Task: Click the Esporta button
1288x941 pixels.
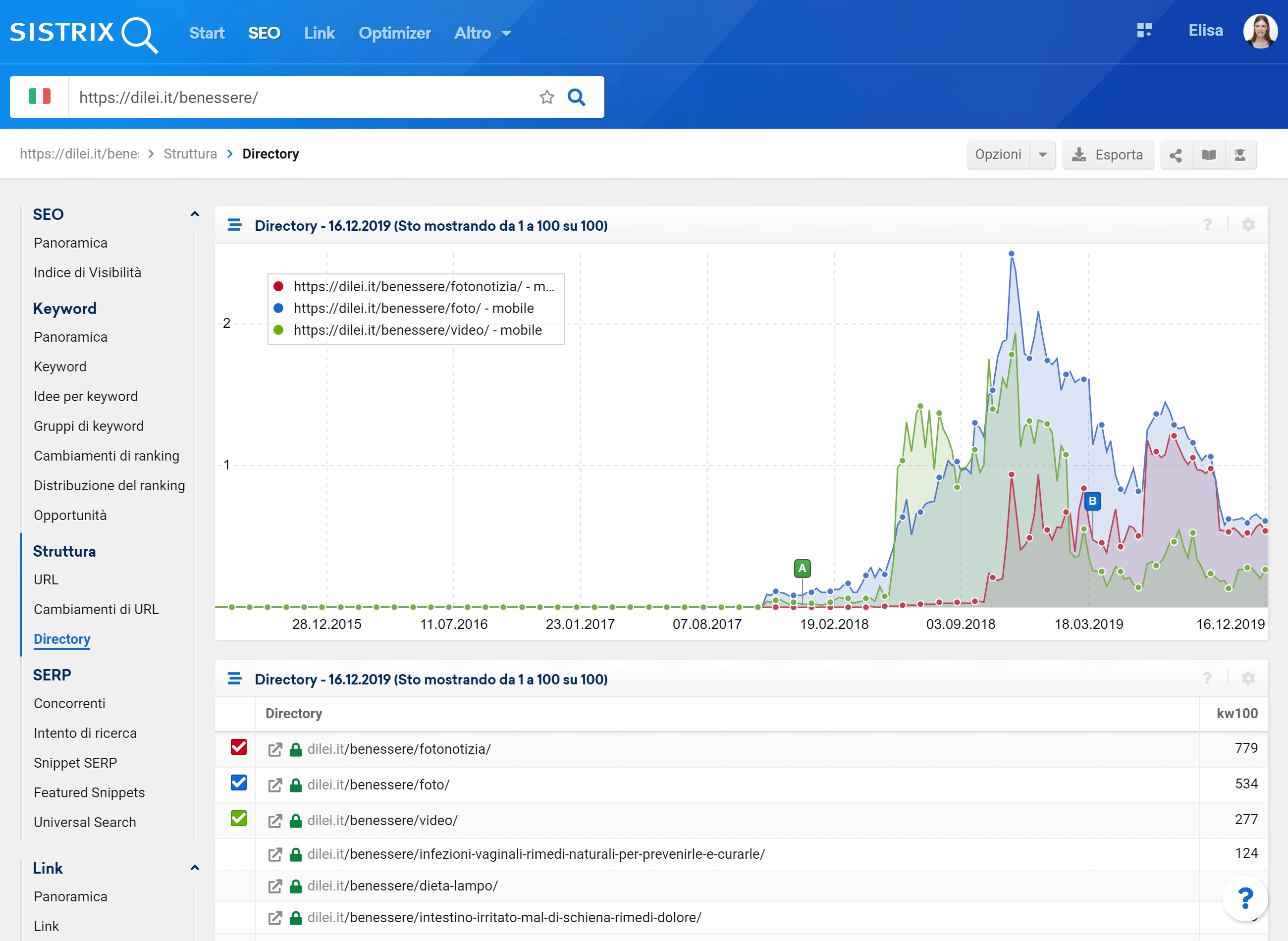Action: click(x=1107, y=155)
